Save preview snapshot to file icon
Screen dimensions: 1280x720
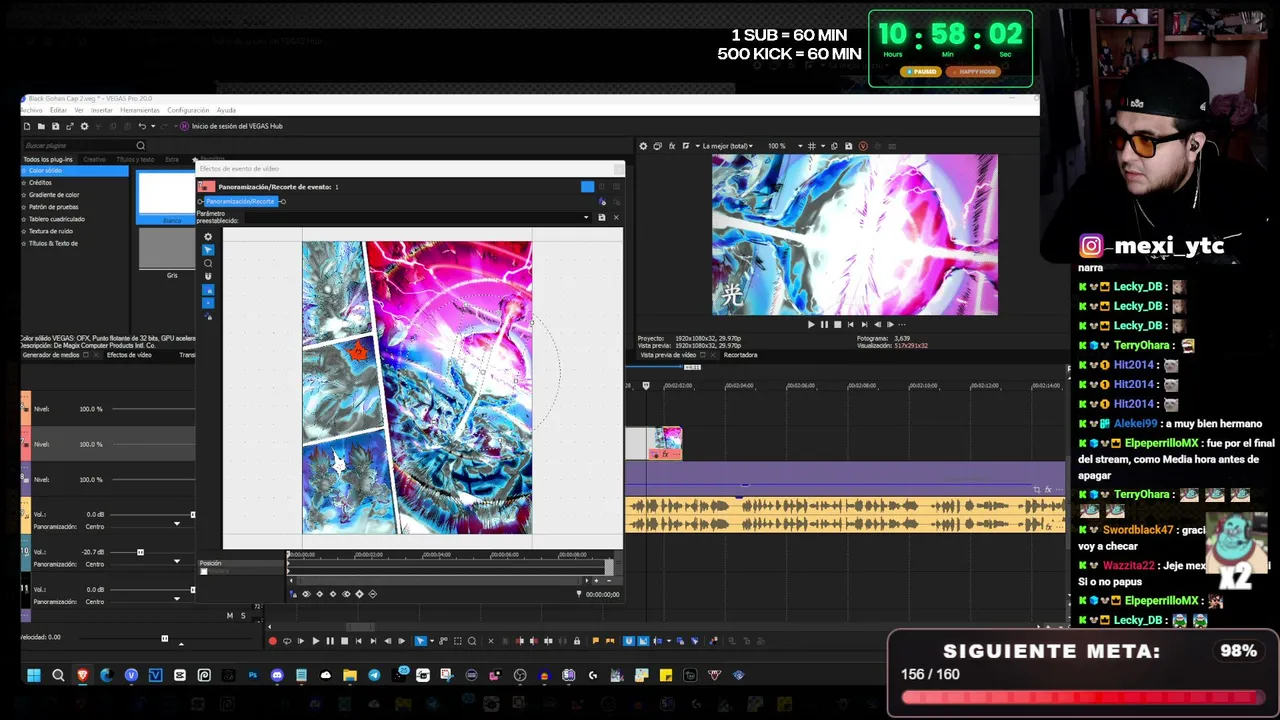tap(848, 146)
